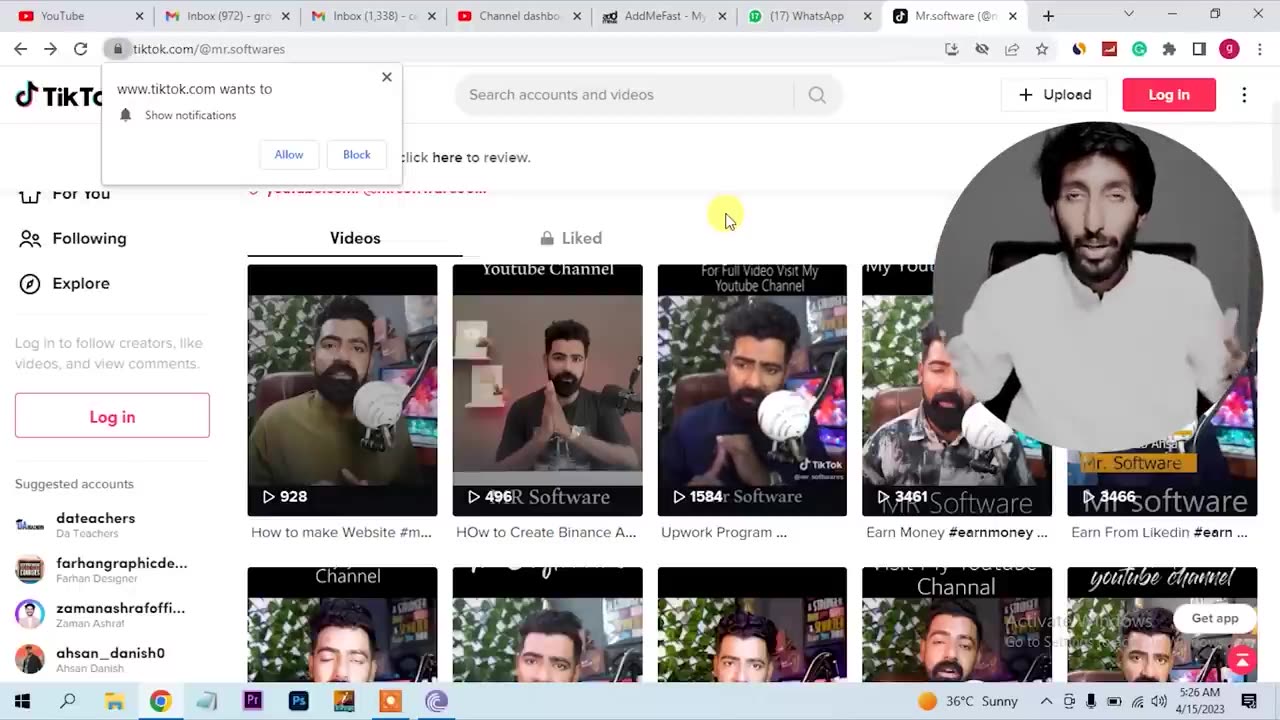This screenshot has height=720, width=1280.
Task: Click the crossed-out eye icon in address bar
Action: [982, 49]
